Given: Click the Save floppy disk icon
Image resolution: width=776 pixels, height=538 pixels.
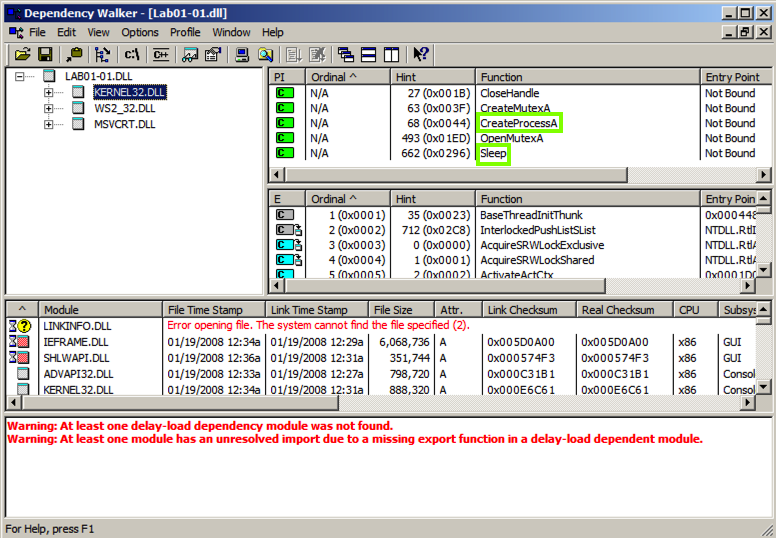Looking at the screenshot, I should (45, 54).
